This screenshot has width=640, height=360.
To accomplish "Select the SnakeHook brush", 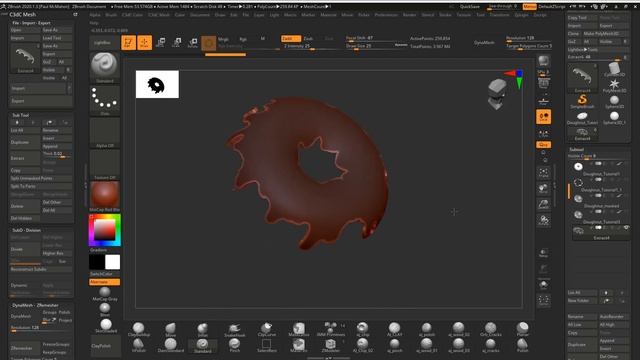I will pyautogui.click(x=234, y=329).
